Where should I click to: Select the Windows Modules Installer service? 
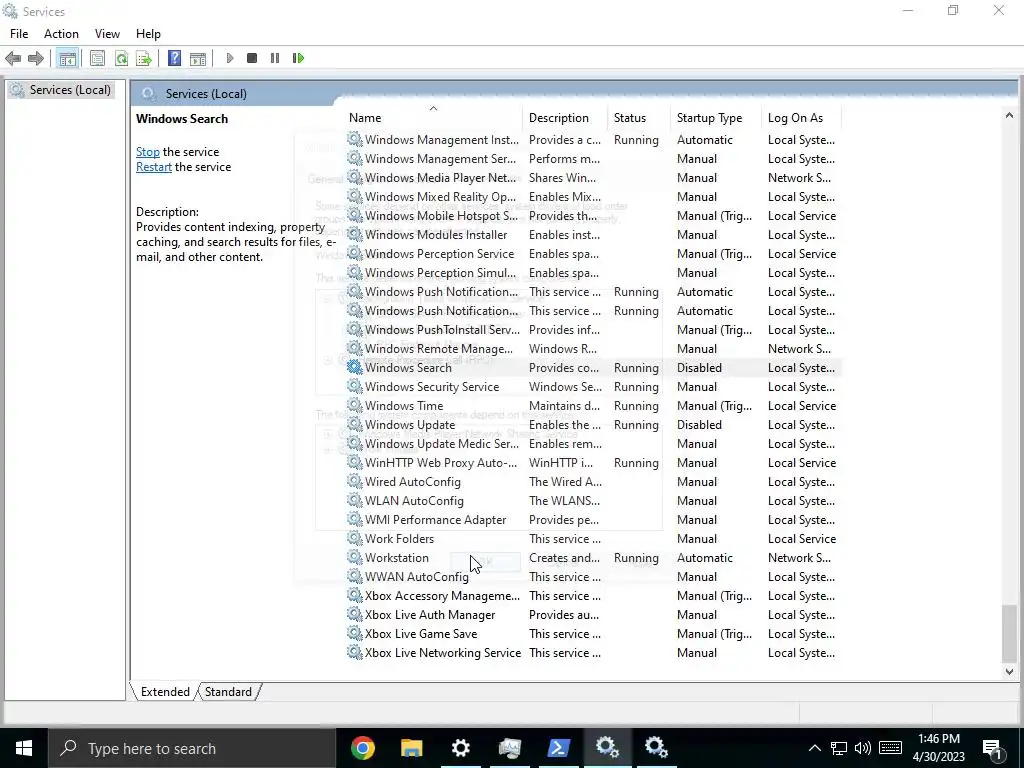click(593, 234)
